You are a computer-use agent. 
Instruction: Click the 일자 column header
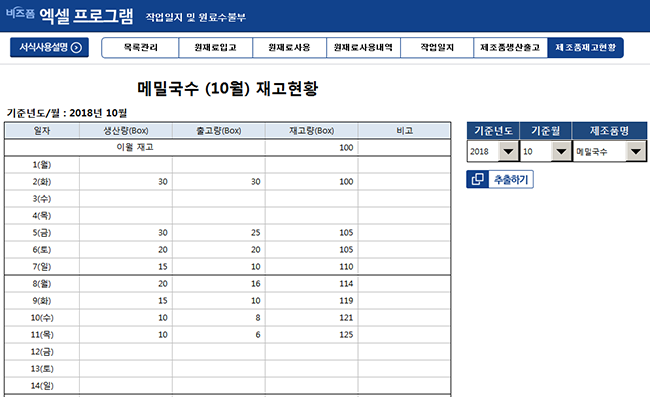pos(42,131)
